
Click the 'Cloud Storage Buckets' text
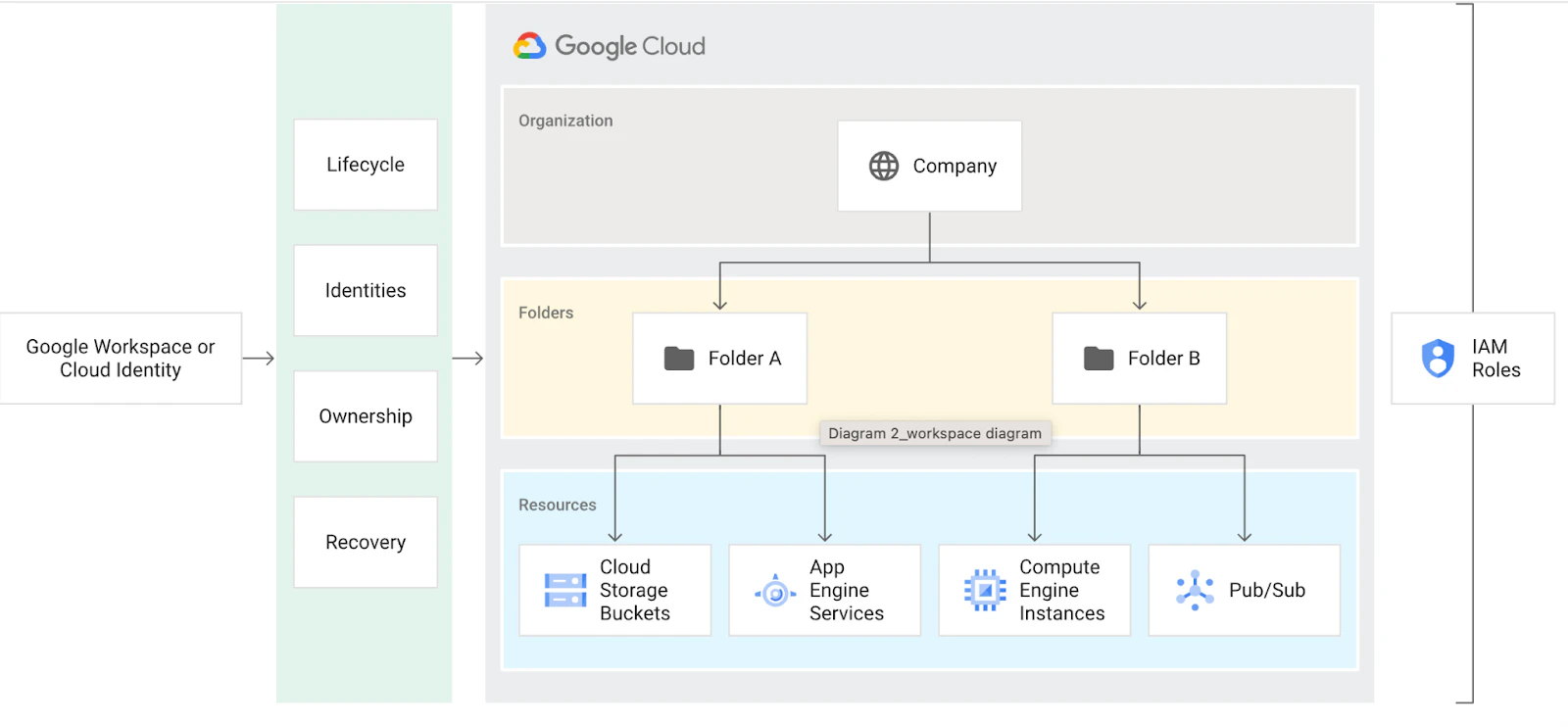pyautogui.click(x=635, y=590)
